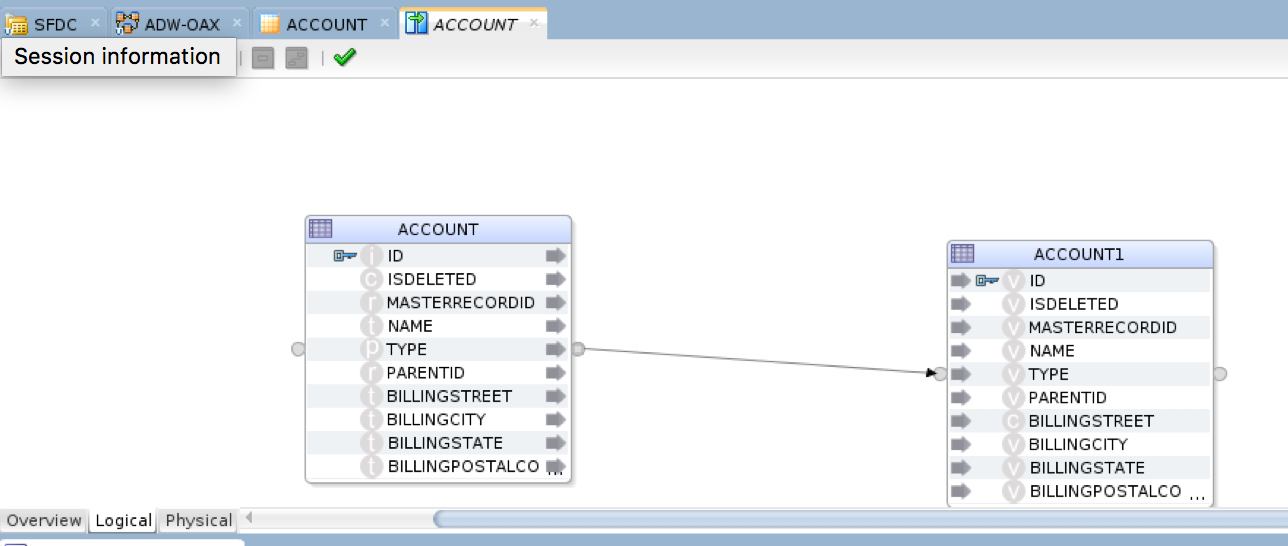1288x546 pixels.
Task: Click the Session information tooltip label
Action: [117, 56]
